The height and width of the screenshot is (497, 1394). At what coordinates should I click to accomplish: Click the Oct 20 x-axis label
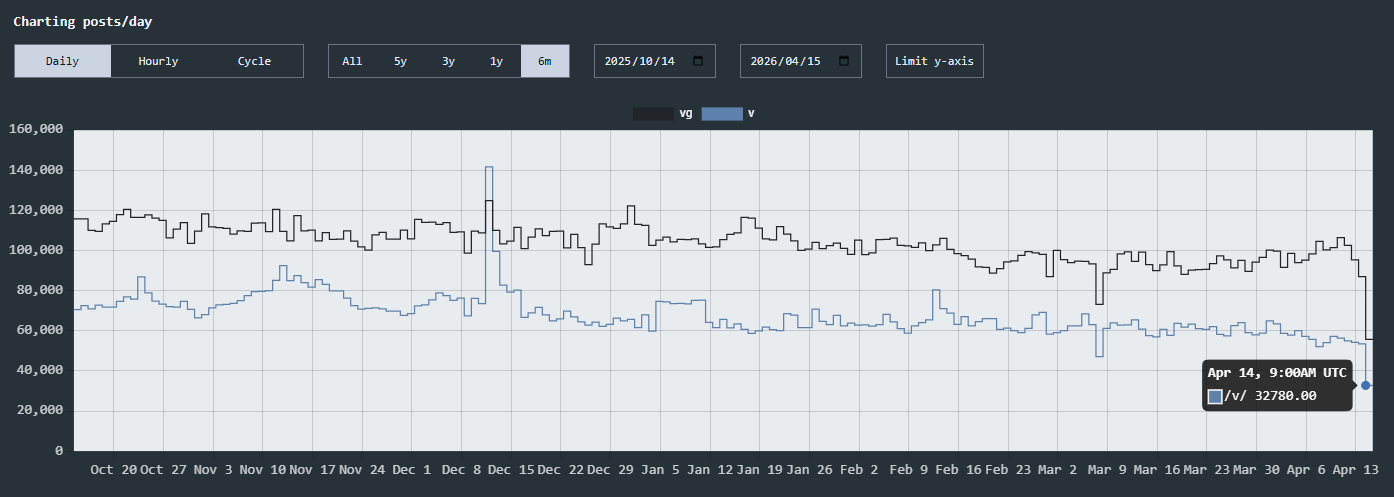point(114,469)
